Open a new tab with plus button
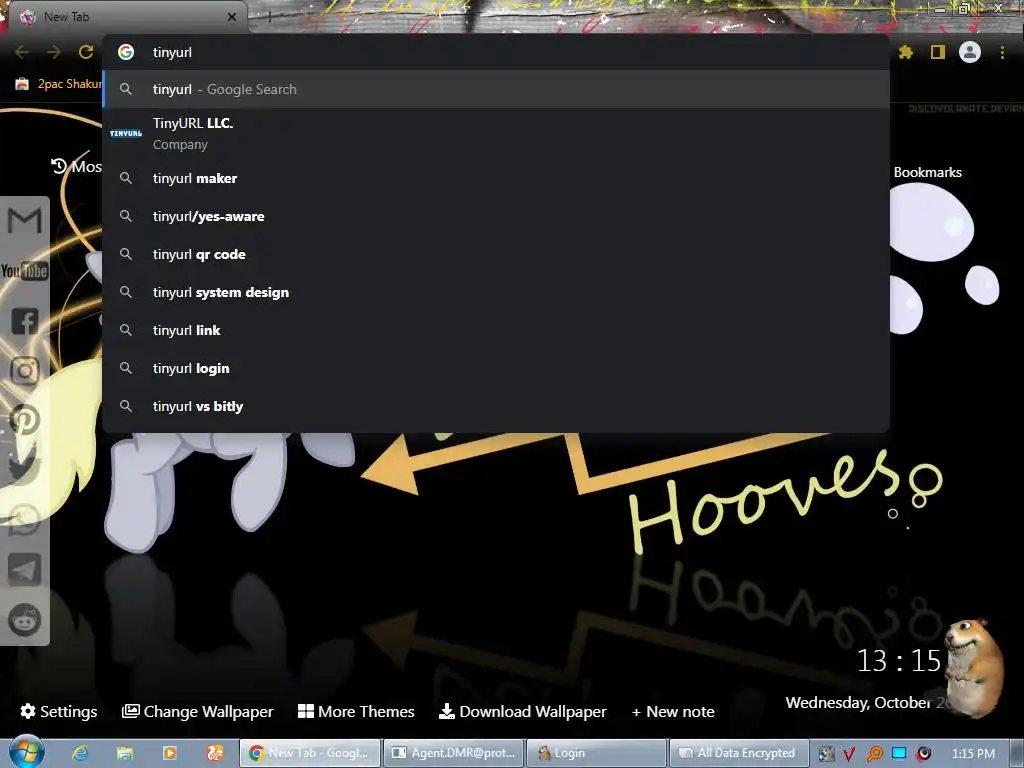This screenshot has height=768, width=1024. (x=269, y=18)
